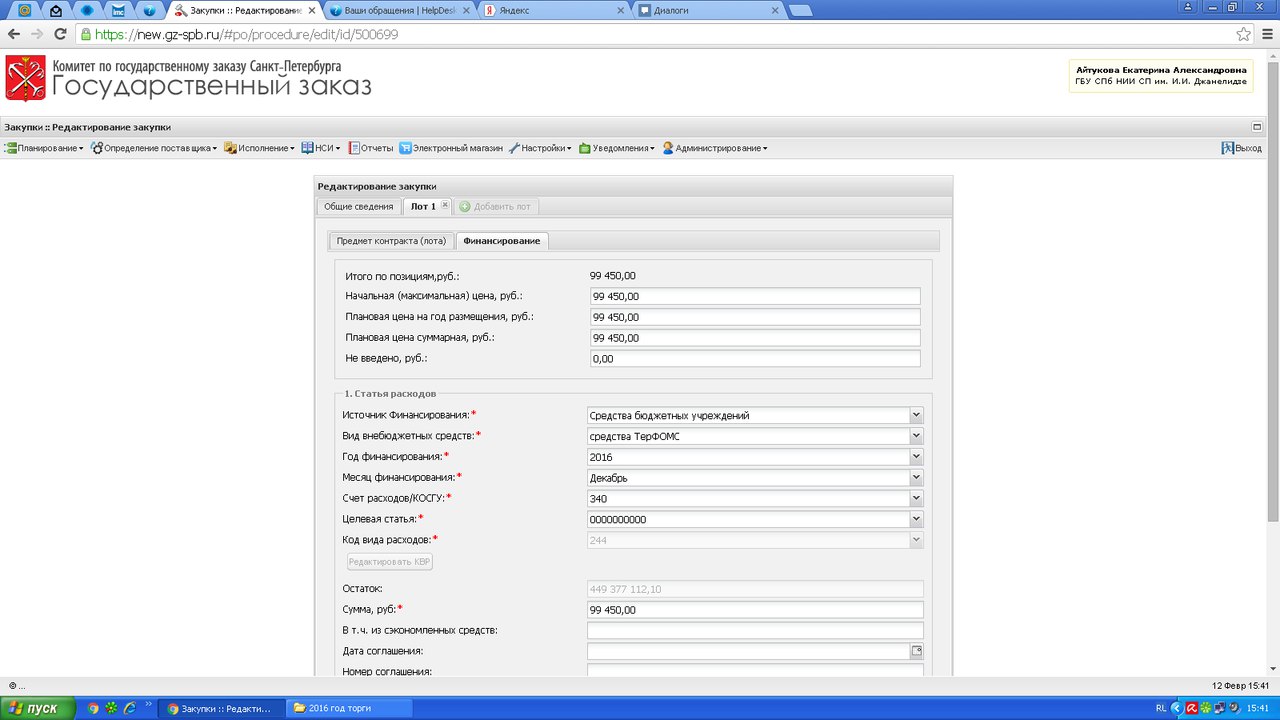Open the calendar picker for Дата соглашения
The image size is (1280, 720).
pyautogui.click(x=916, y=651)
